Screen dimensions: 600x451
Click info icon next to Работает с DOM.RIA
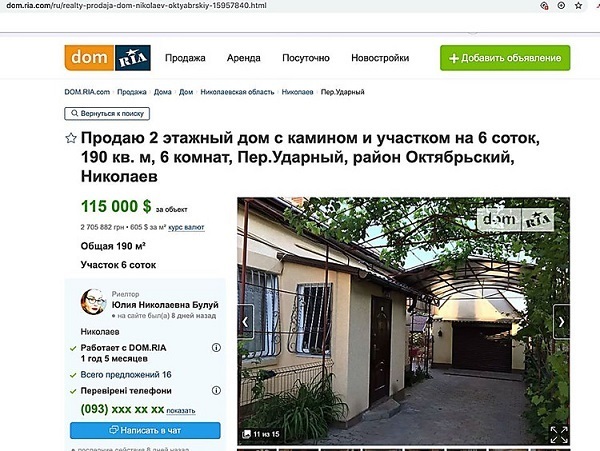tap(216, 348)
